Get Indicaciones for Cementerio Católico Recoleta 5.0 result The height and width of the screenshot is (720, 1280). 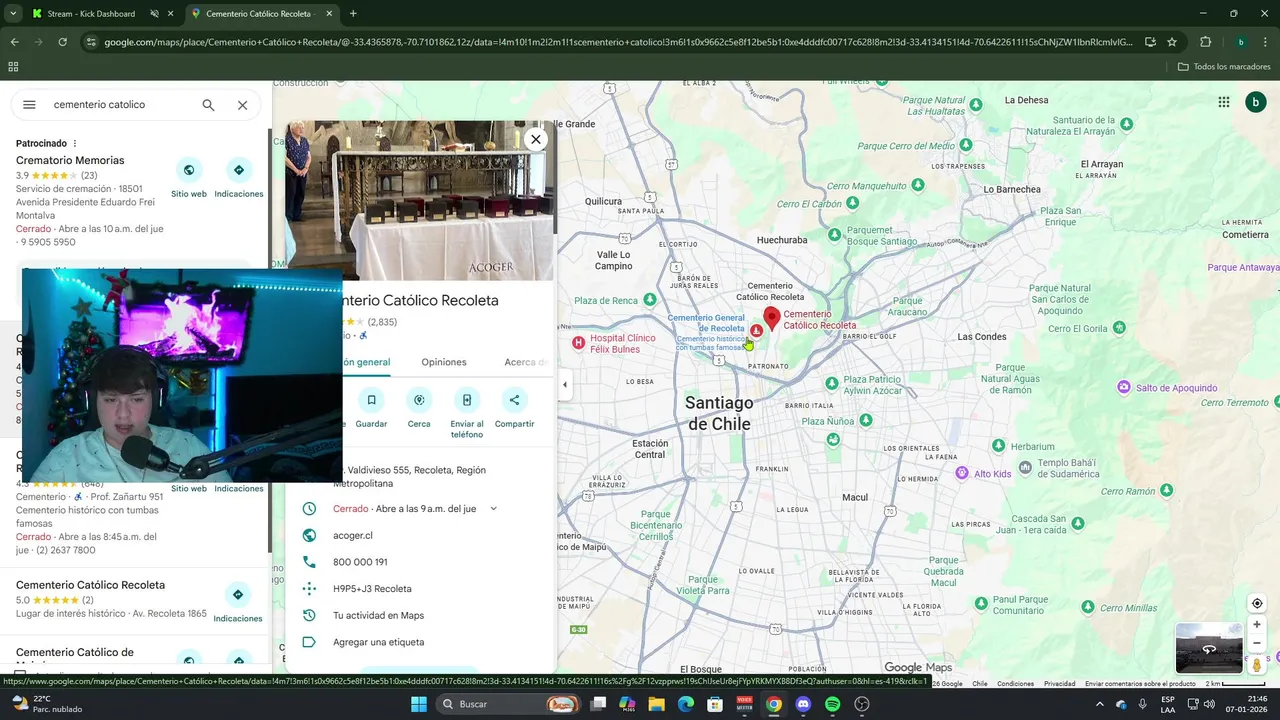point(238,594)
